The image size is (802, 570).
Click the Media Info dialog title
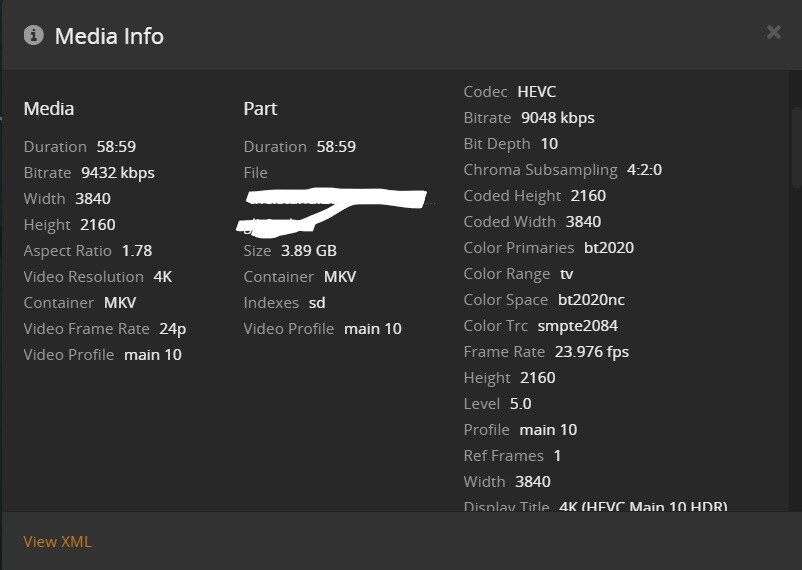pyautogui.click(x=109, y=36)
